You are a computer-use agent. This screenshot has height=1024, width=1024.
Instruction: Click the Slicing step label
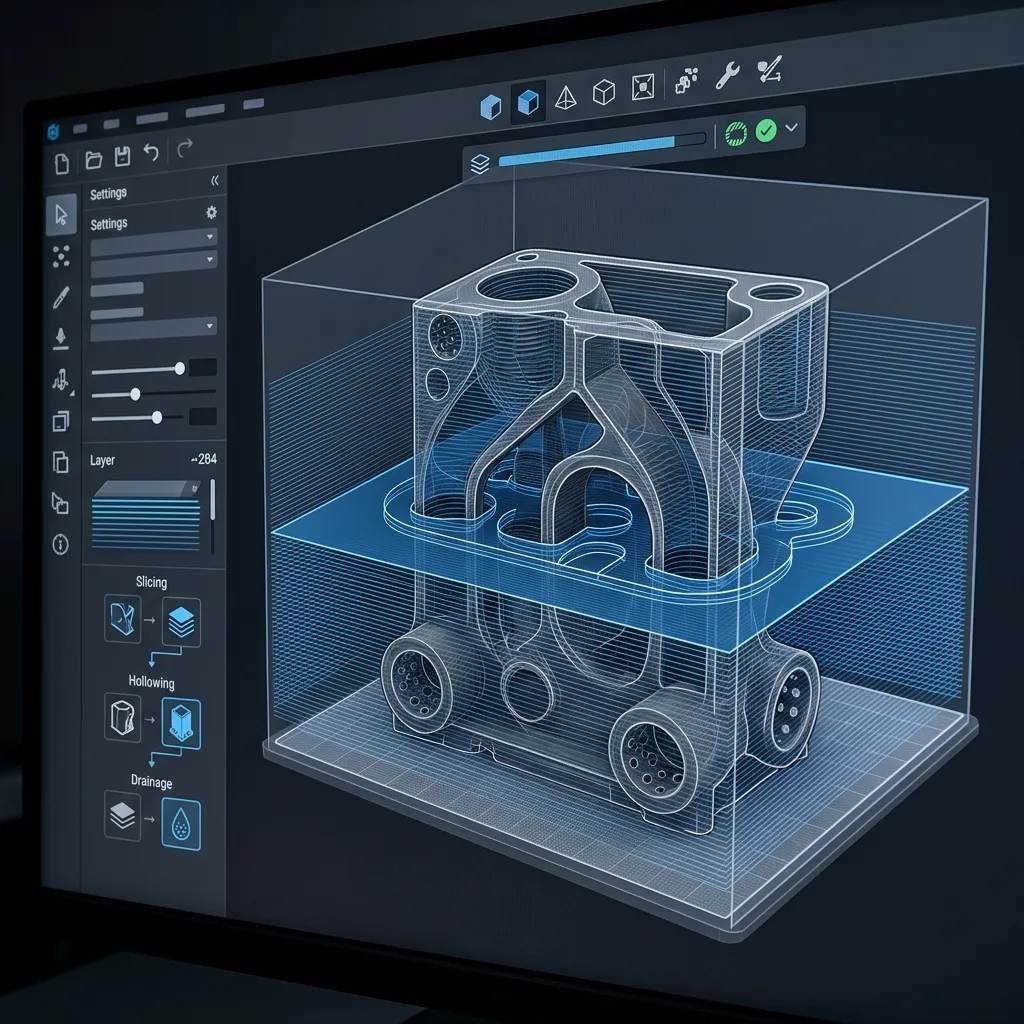[x=152, y=583]
